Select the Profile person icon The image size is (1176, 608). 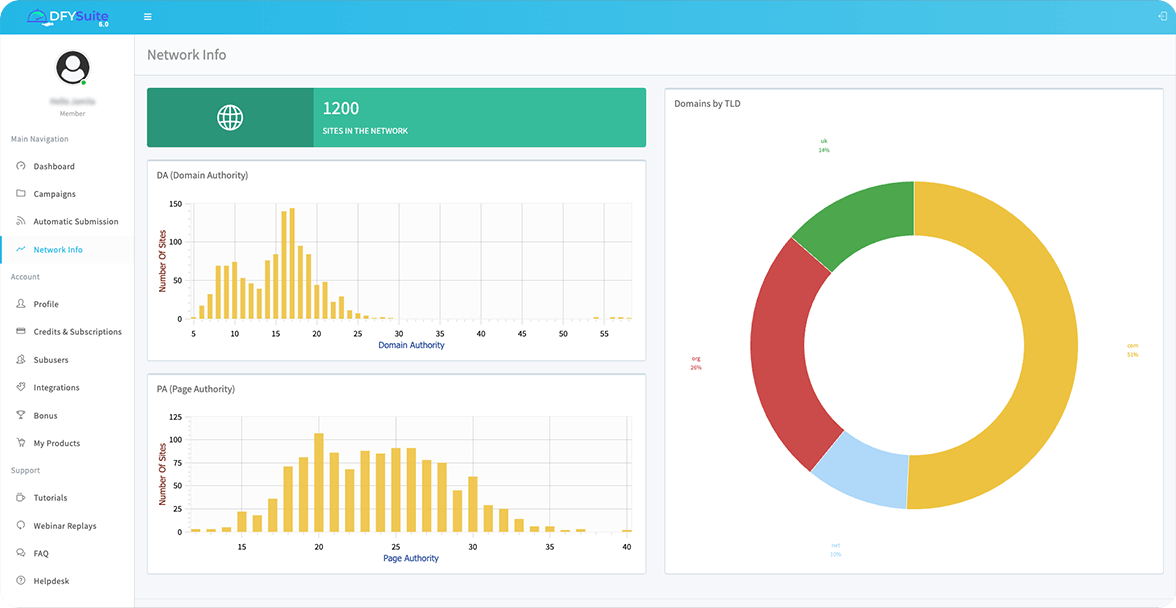tap(21, 304)
